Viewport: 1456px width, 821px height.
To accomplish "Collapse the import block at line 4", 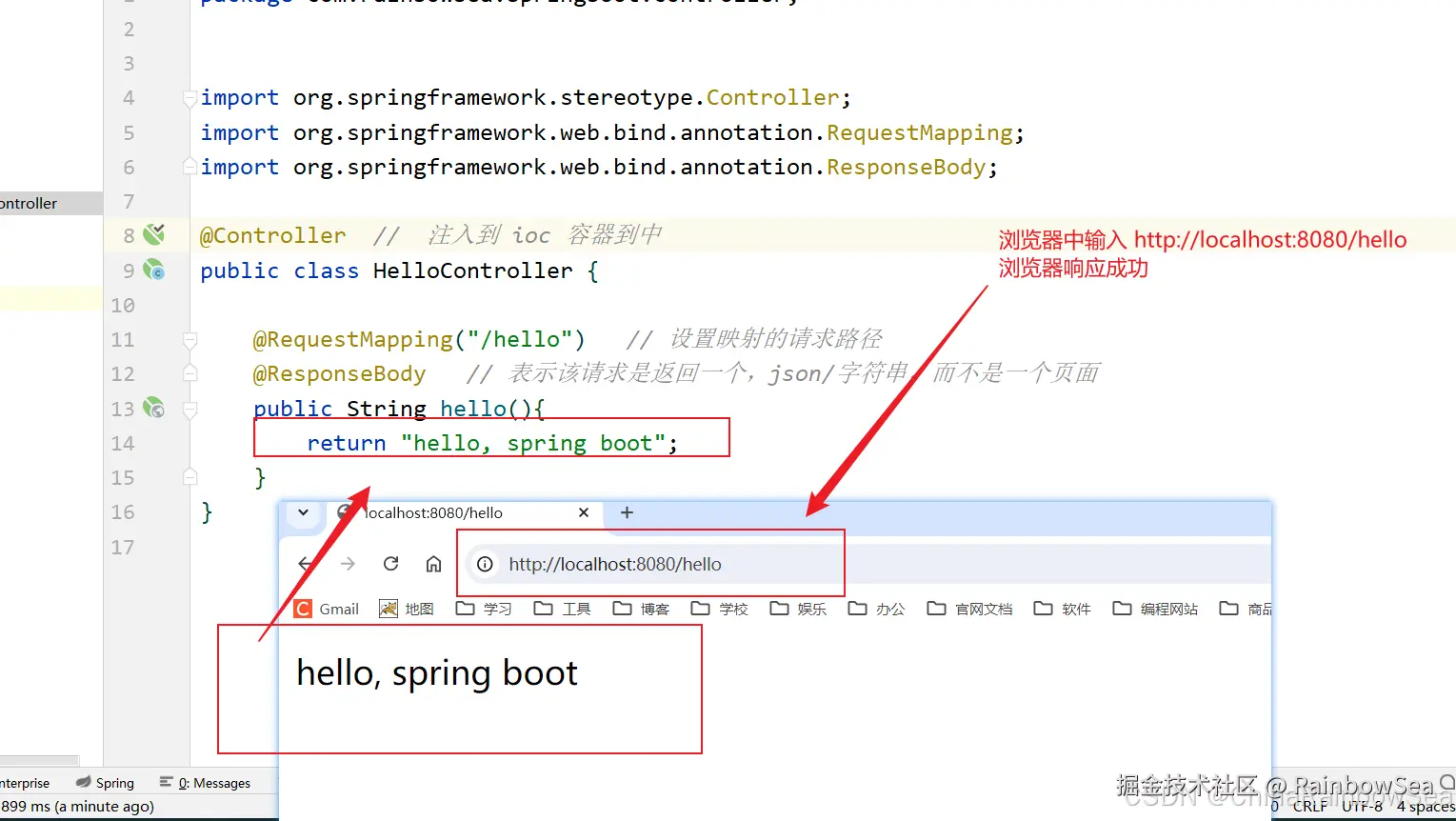I will point(190,97).
